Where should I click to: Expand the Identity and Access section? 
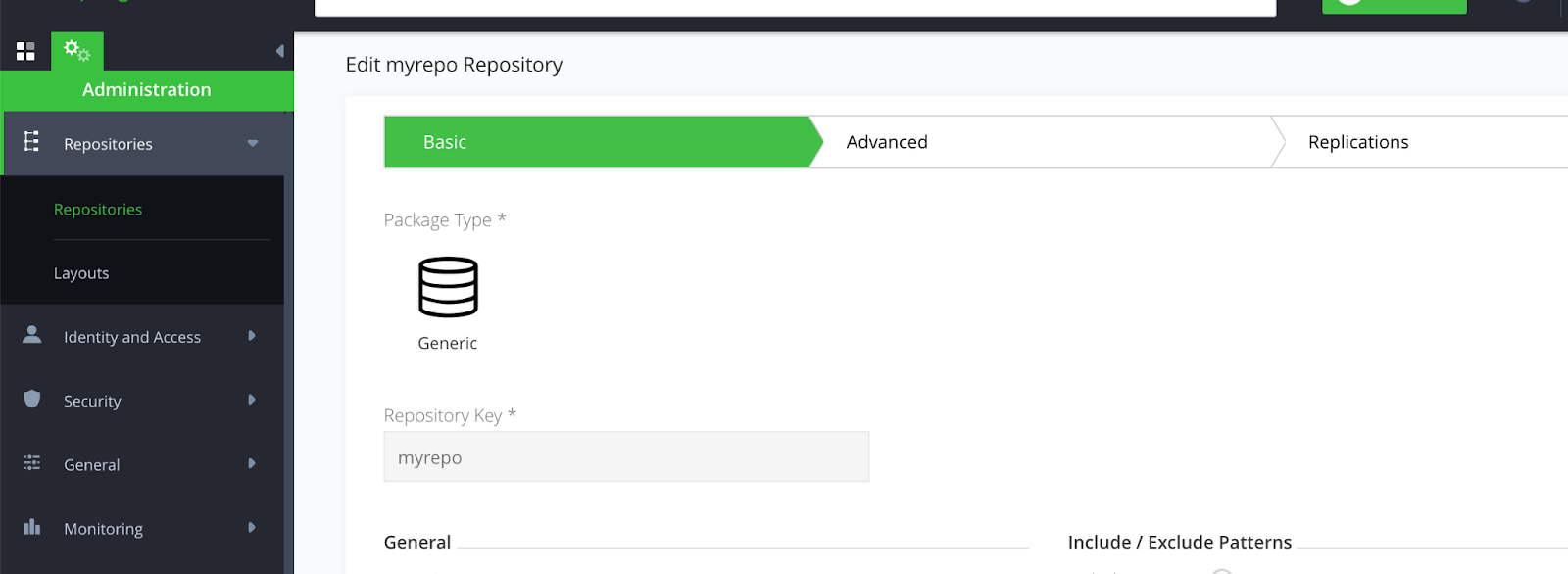254,336
